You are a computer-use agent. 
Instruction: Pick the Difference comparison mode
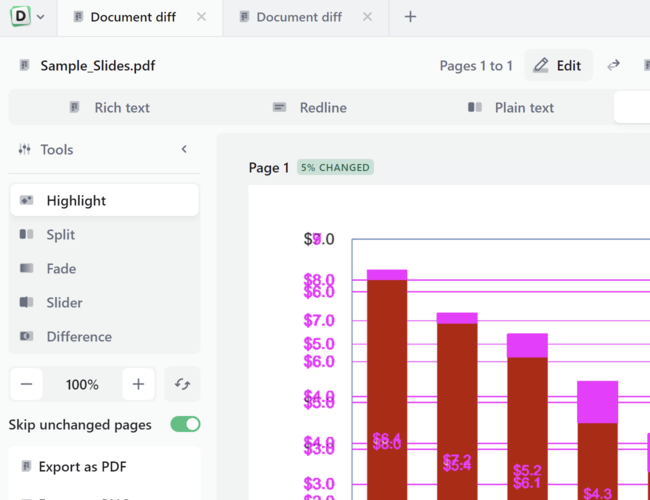pos(104,336)
